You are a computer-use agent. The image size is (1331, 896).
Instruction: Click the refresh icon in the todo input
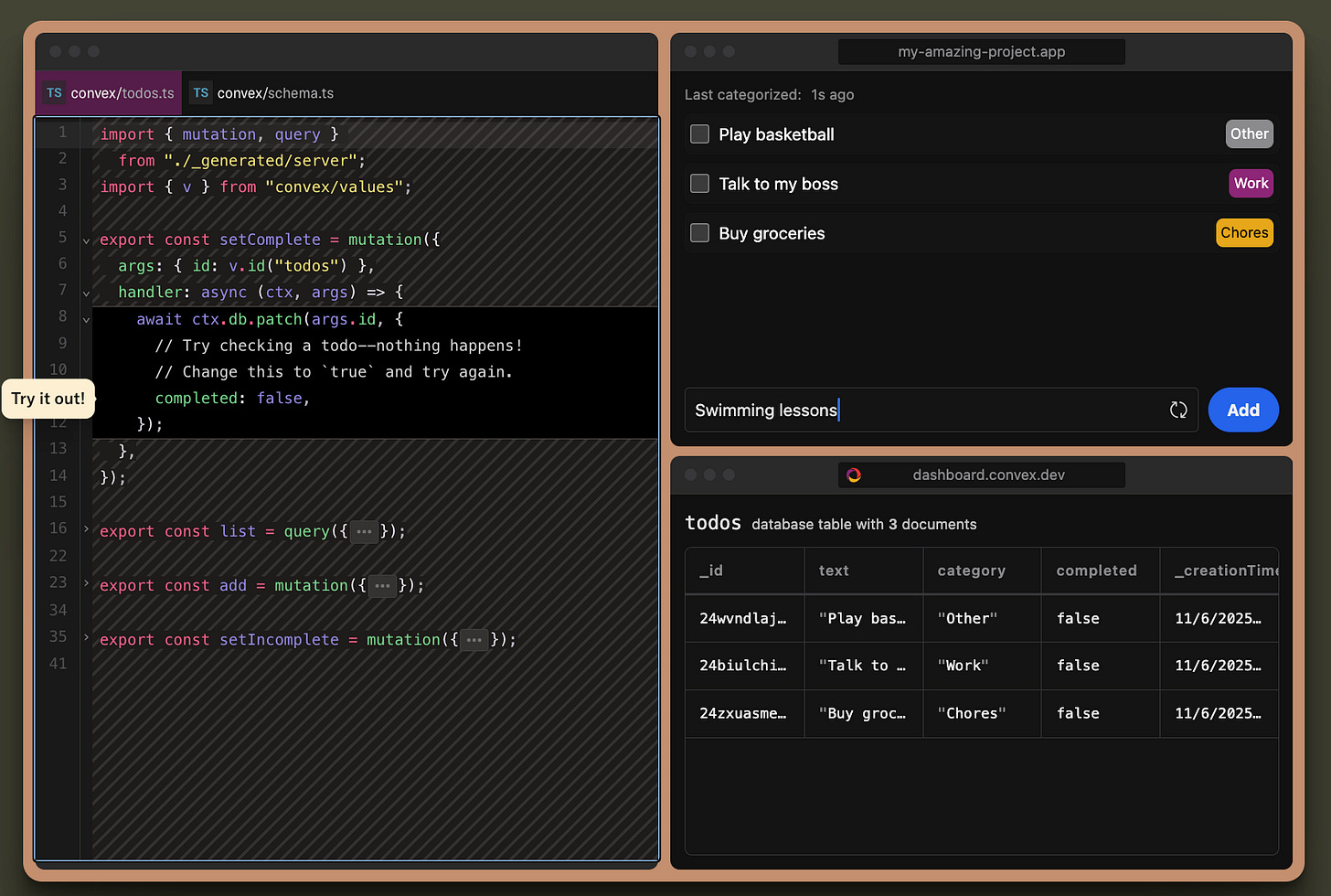[1178, 411]
